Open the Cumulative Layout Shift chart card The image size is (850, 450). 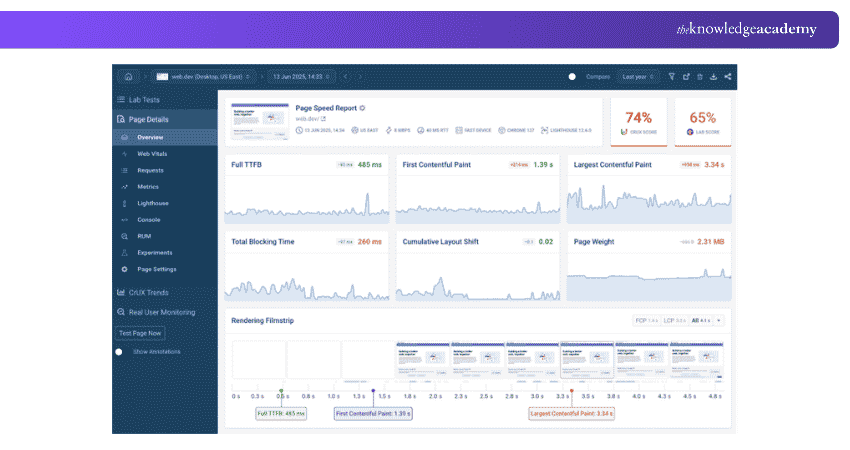(x=478, y=267)
